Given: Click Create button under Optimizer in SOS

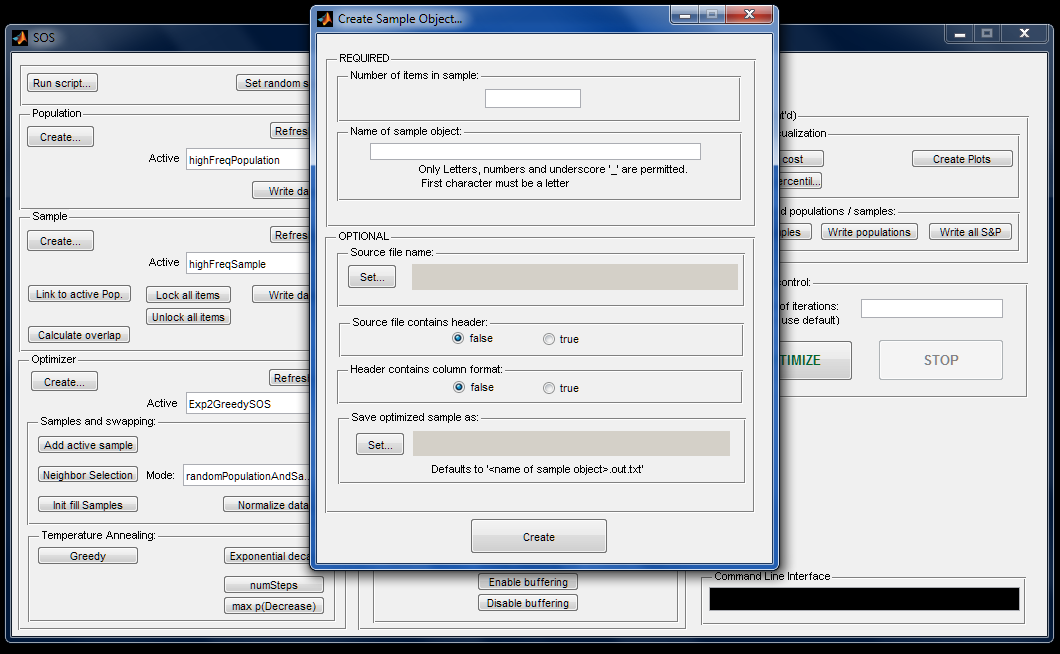Looking at the screenshot, I should pyautogui.click(x=64, y=381).
